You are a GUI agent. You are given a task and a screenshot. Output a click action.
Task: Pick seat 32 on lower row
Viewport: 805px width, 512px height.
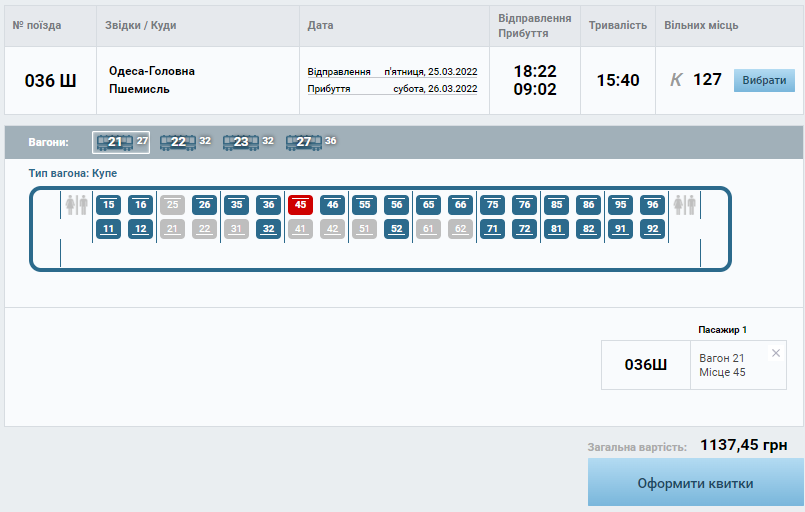(x=268, y=229)
